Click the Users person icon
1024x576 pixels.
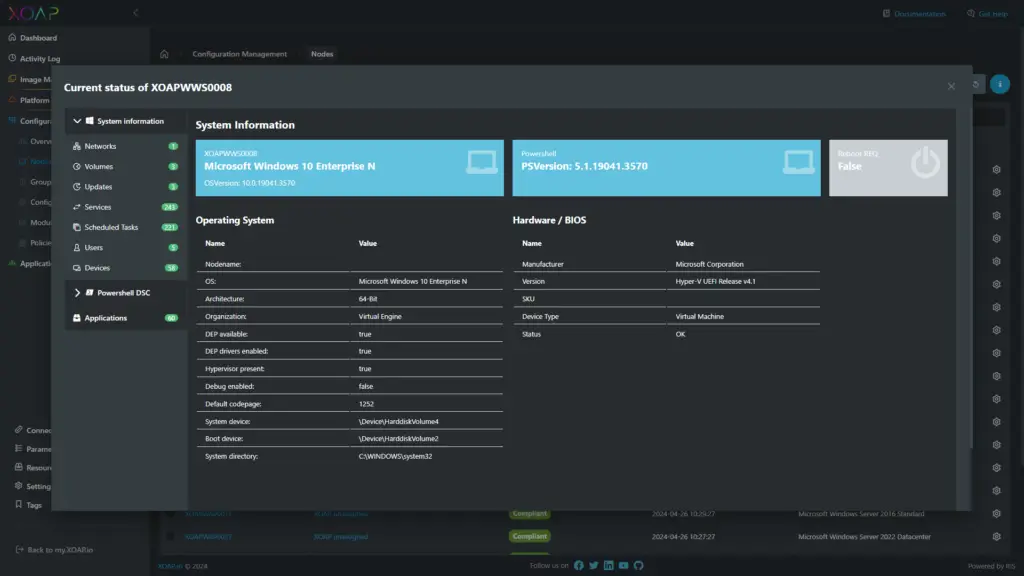76,248
